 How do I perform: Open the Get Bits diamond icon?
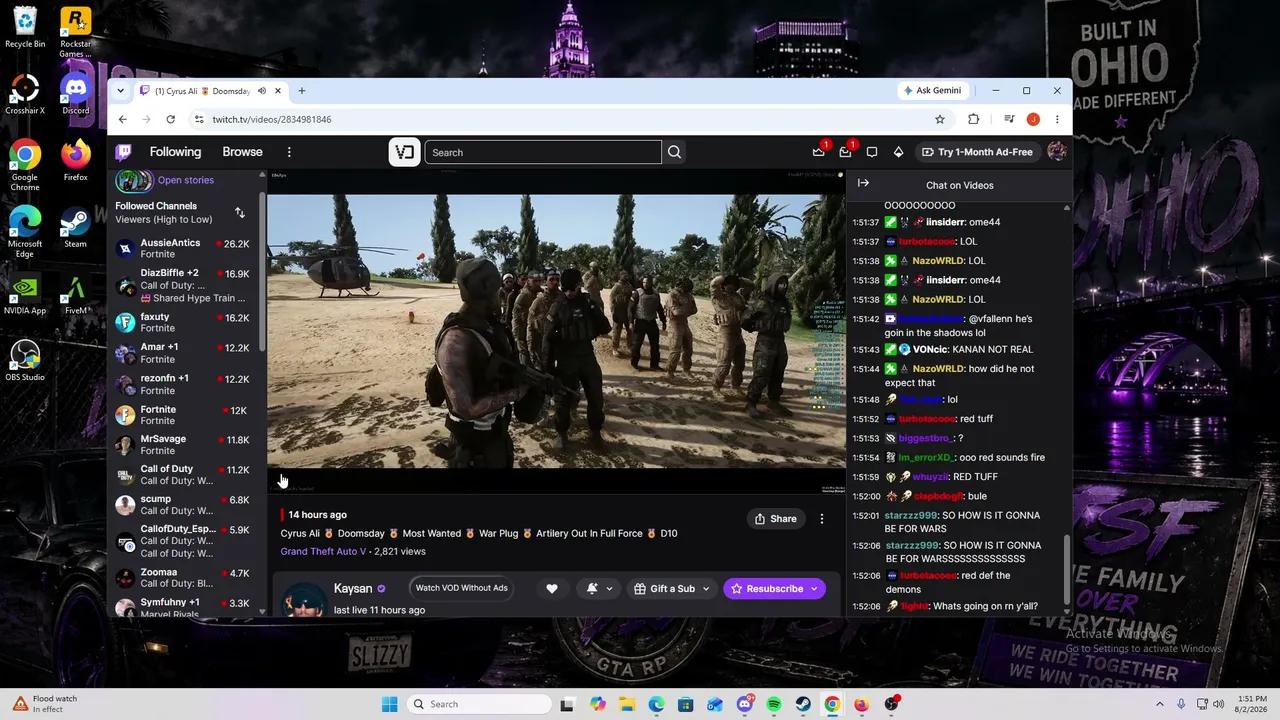(x=898, y=152)
